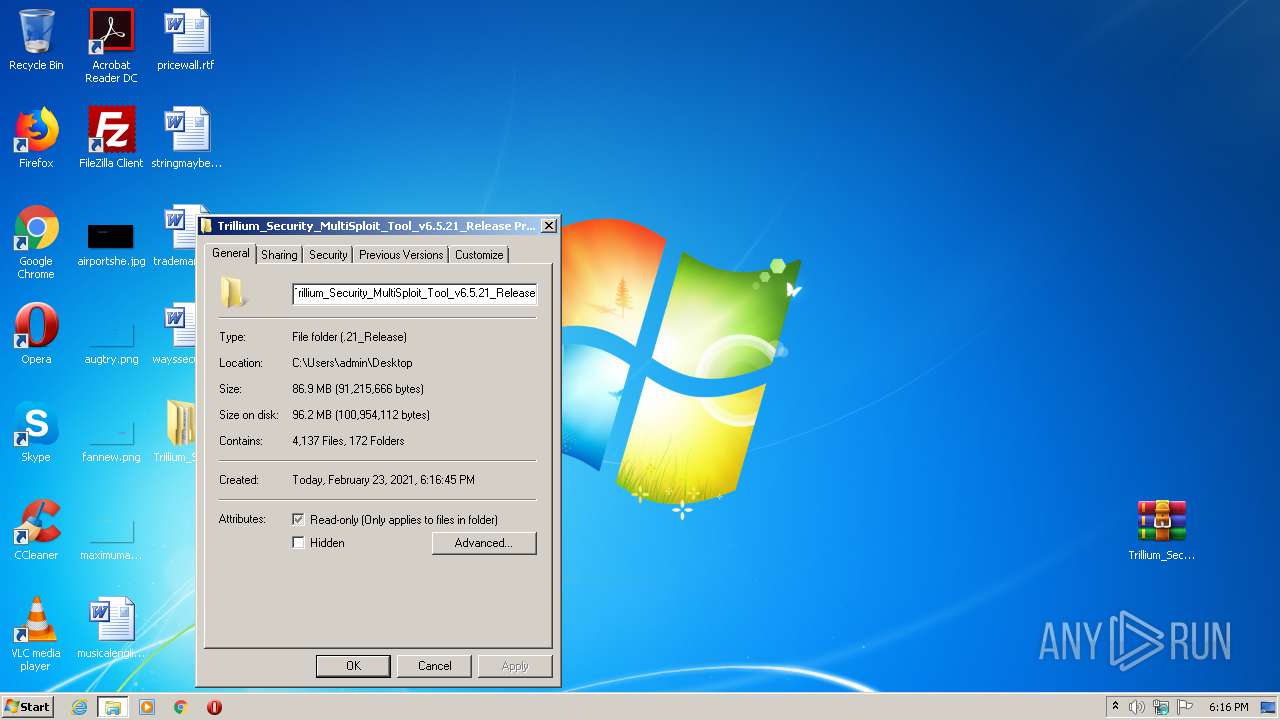
Task: Switch to the General tab
Action: coord(230,254)
